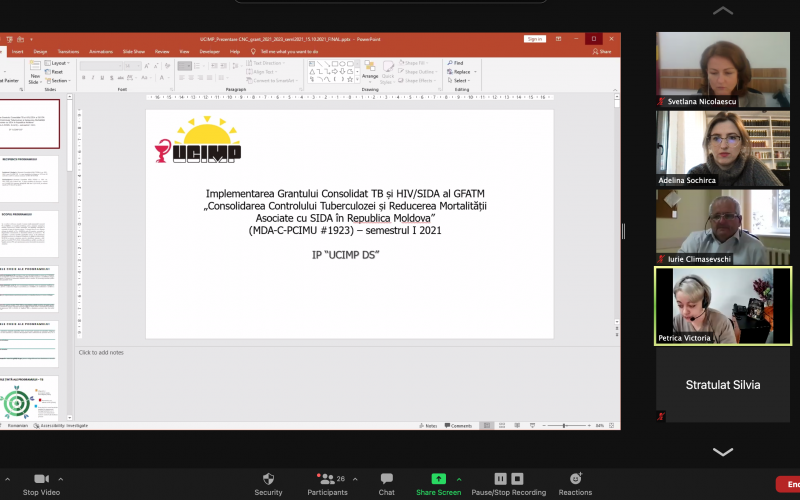The image size is (800, 500).
Task: Open the Design ribbon tab
Action: click(x=40, y=51)
